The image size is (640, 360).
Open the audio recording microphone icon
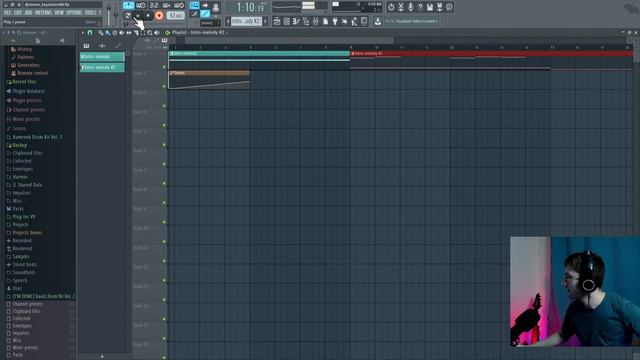[x=410, y=7]
